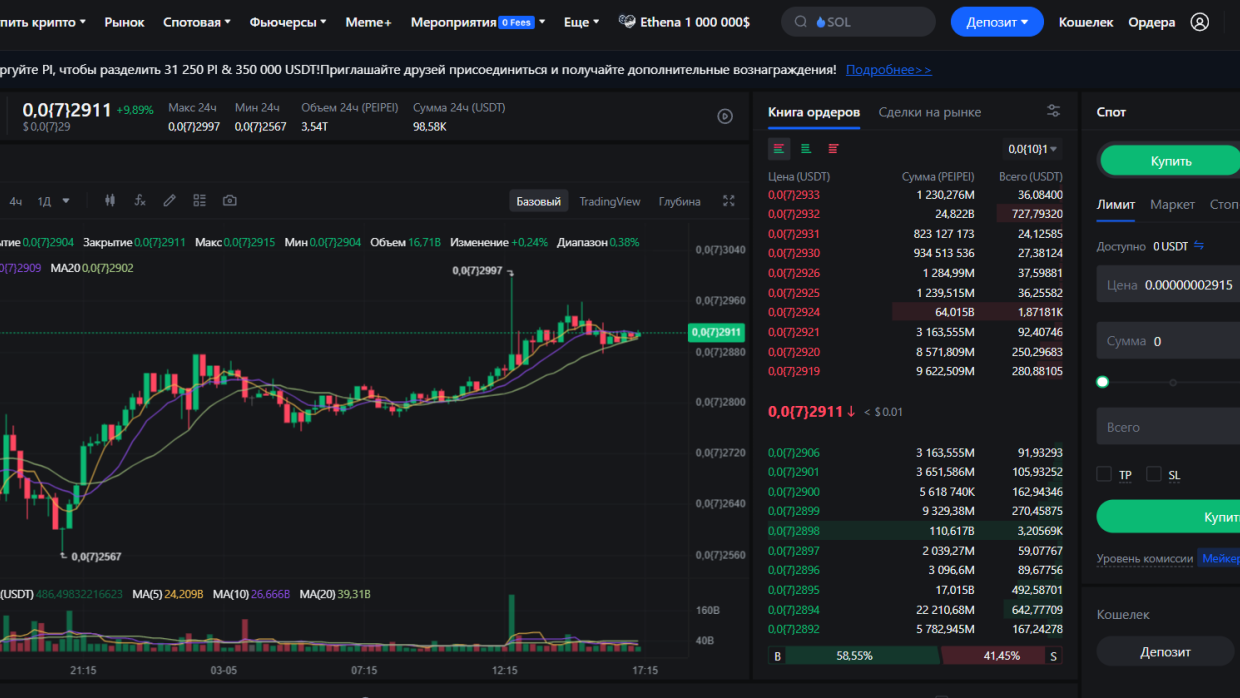Click the Сумма input field

click(1168, 341)
